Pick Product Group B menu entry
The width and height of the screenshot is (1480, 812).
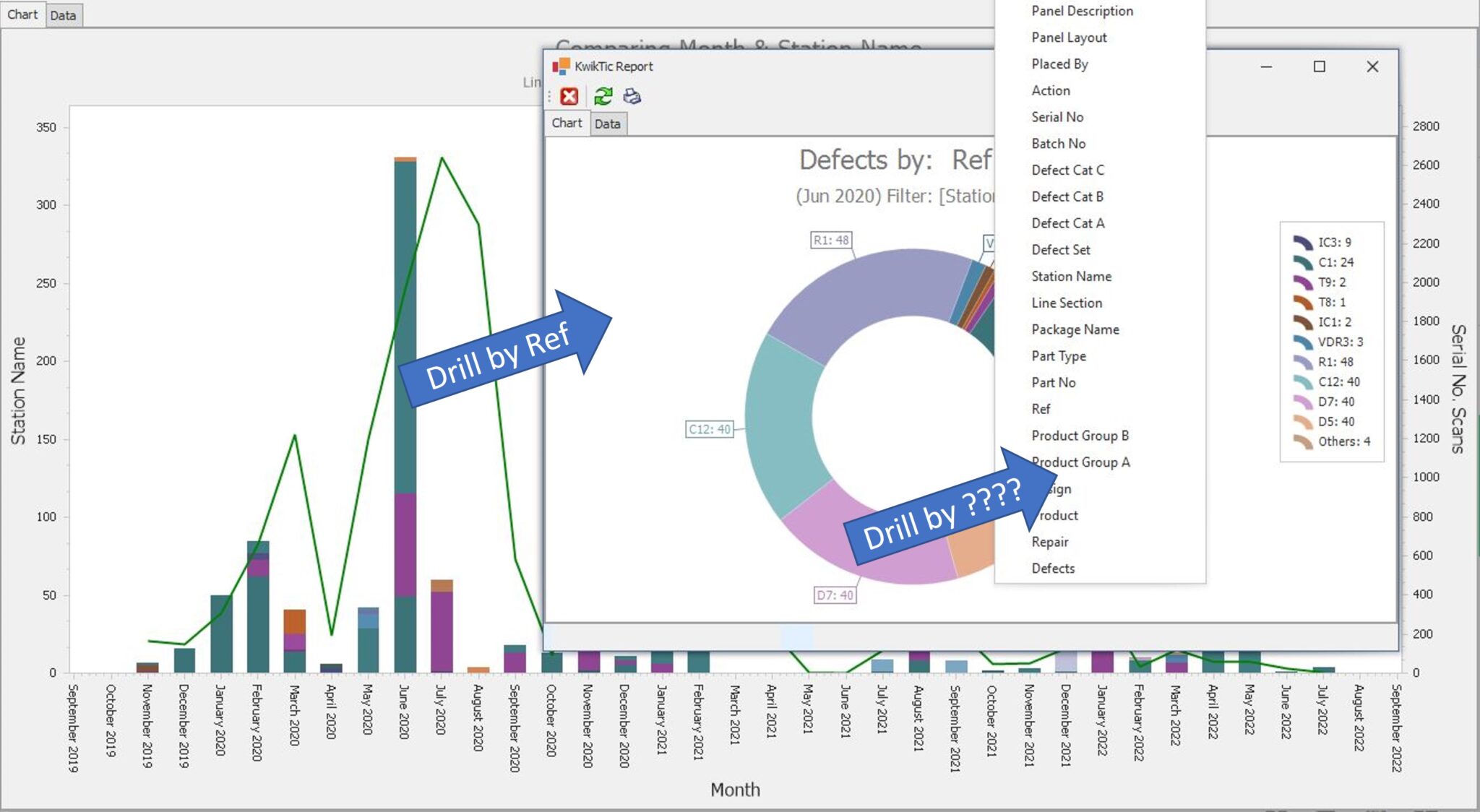click(x=1080, y=436)
